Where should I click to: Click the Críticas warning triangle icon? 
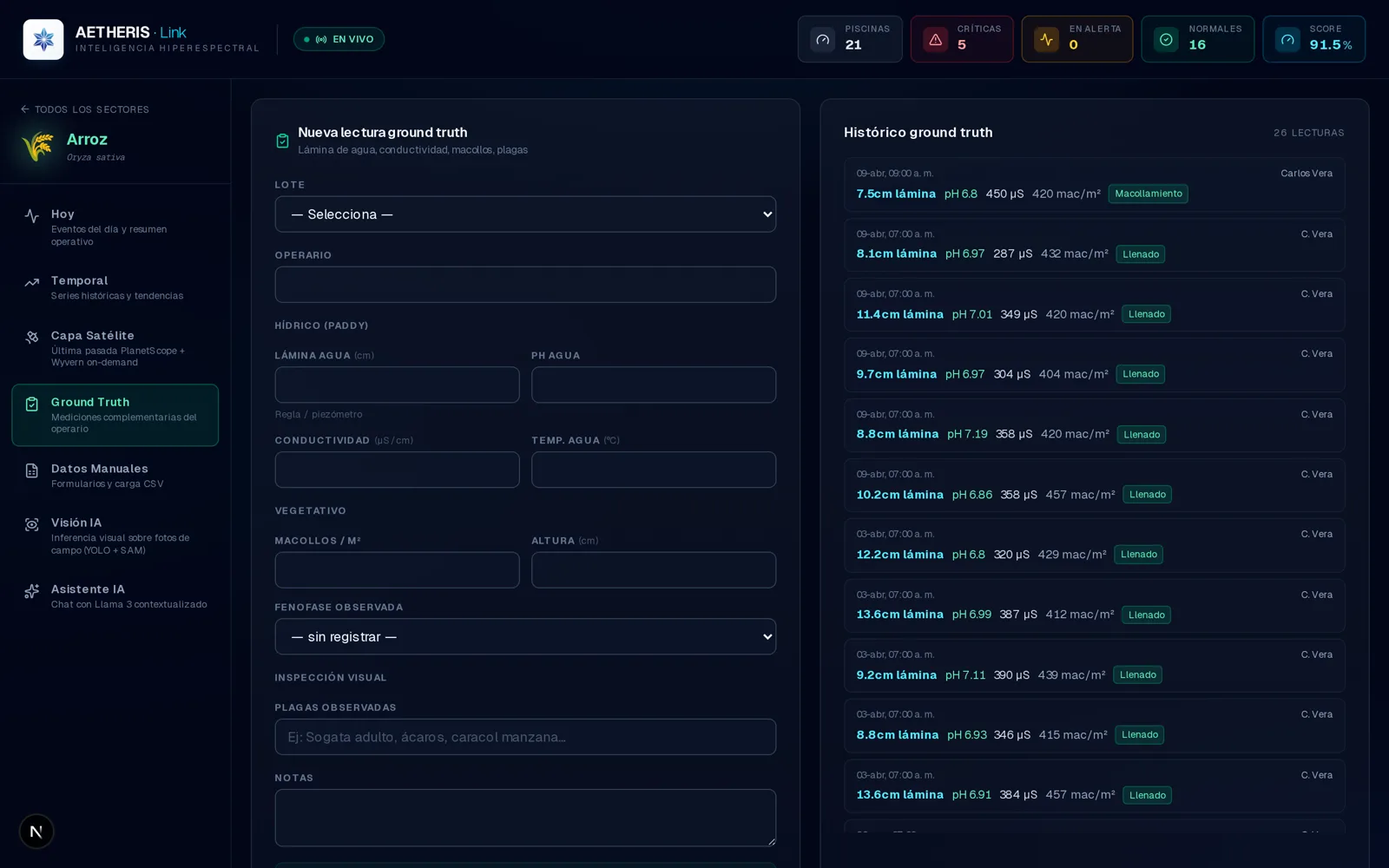click(935, 39)
